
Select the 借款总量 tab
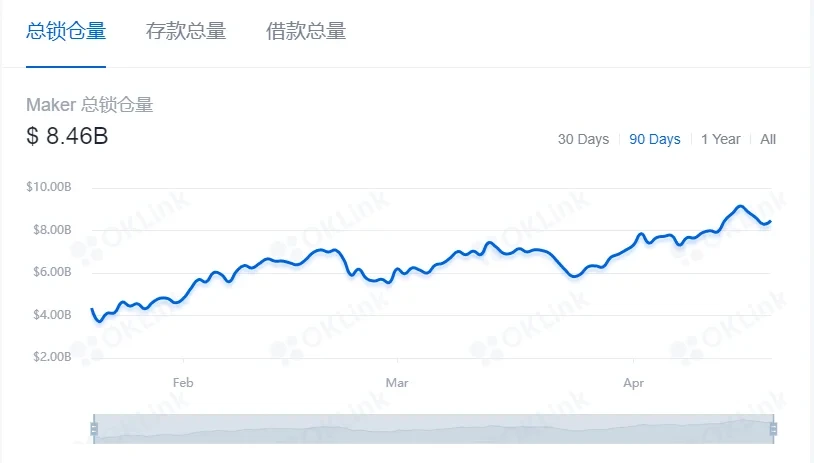coord(306,31)
